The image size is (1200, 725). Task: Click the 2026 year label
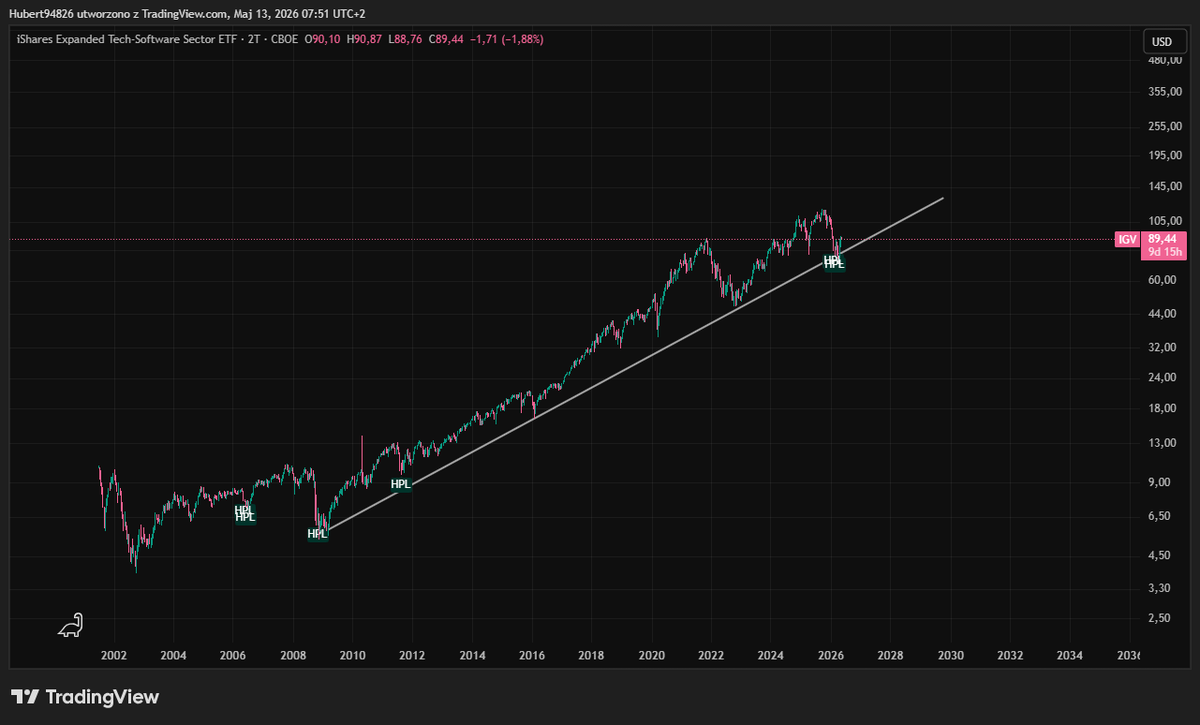(x=830, y=656)
